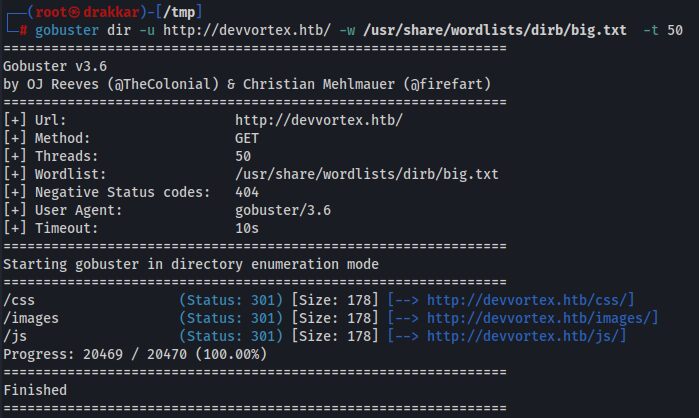
Task: Click the red # prompt symbol
Action: pos(23,30)
